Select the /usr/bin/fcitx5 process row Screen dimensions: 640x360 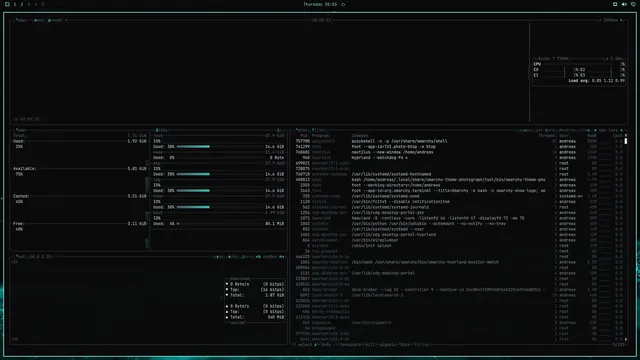point(459,202)
